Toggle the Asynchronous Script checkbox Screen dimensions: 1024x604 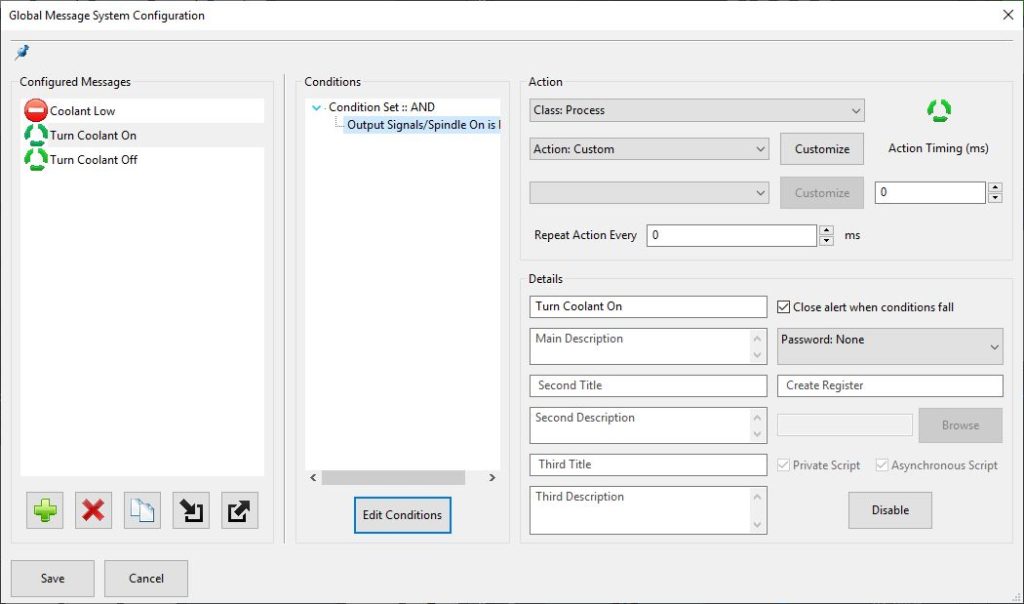tap(882, 465)
